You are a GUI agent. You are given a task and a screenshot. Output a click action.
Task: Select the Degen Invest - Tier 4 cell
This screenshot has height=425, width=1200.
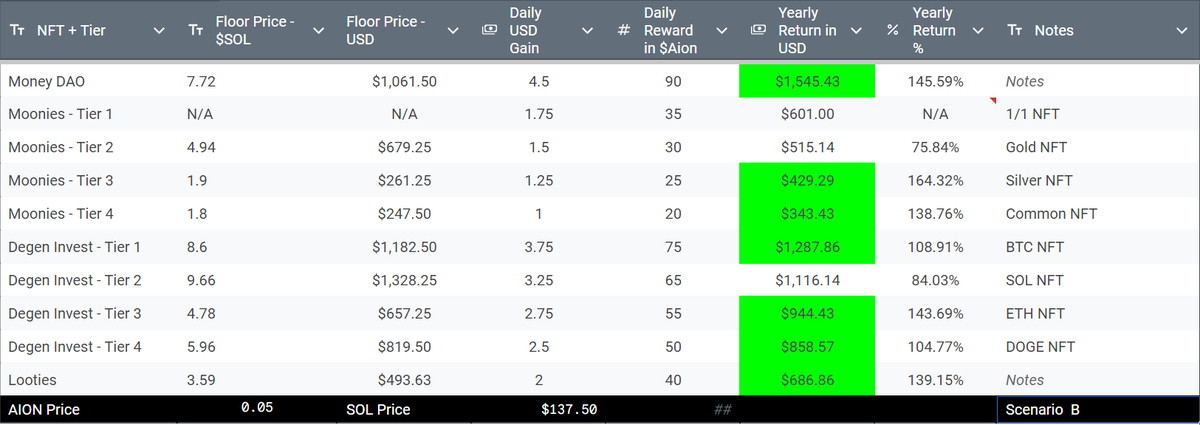pyautogui.click(x=89, y=347)
